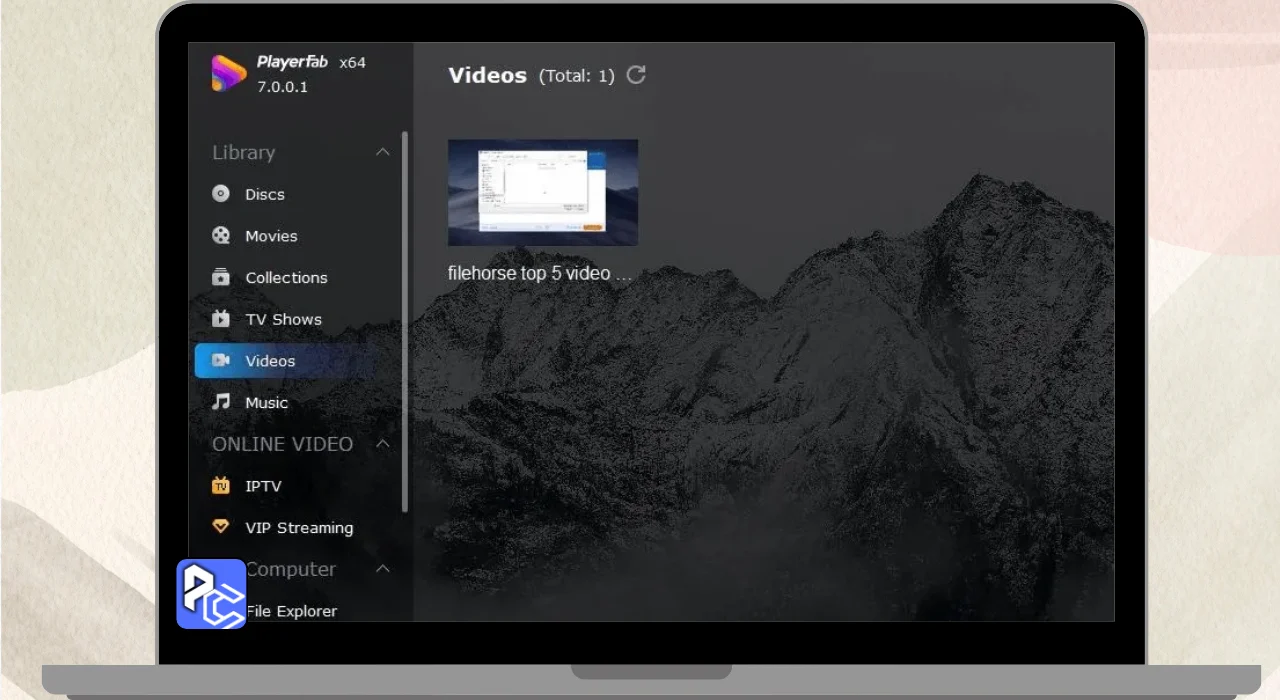Open the filehorse top 5 video thumbnail

click(x=543, y=192)
